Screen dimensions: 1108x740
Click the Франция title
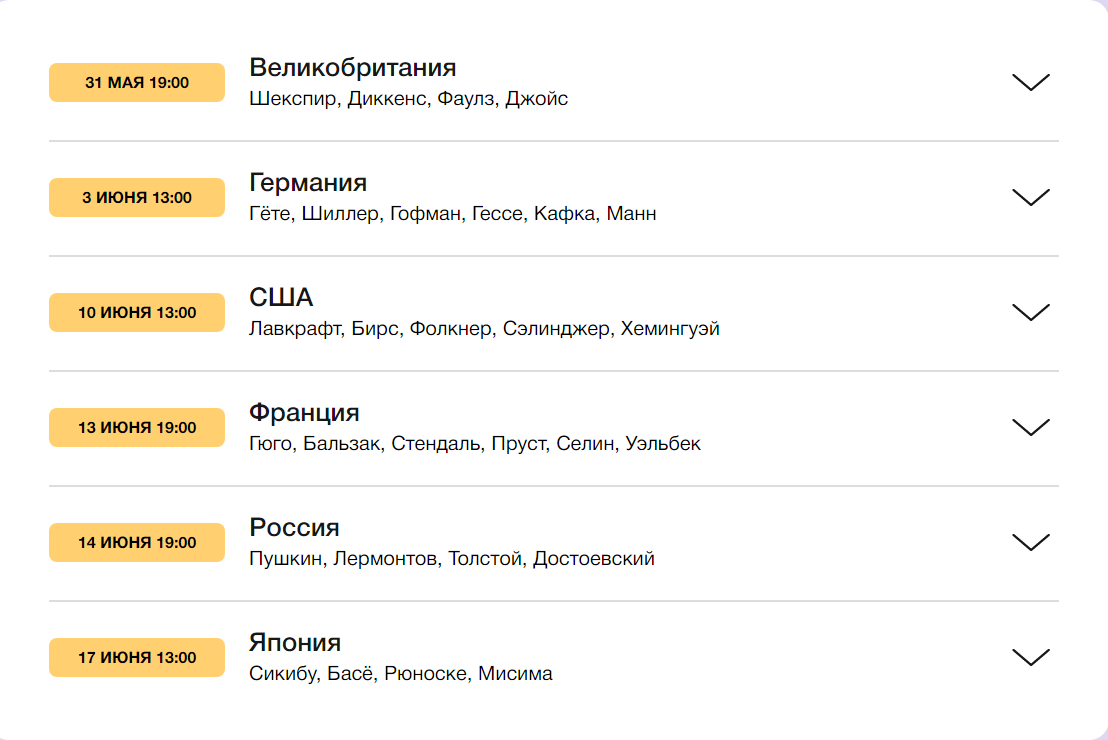pyautogui.click(x=304, y=413)
